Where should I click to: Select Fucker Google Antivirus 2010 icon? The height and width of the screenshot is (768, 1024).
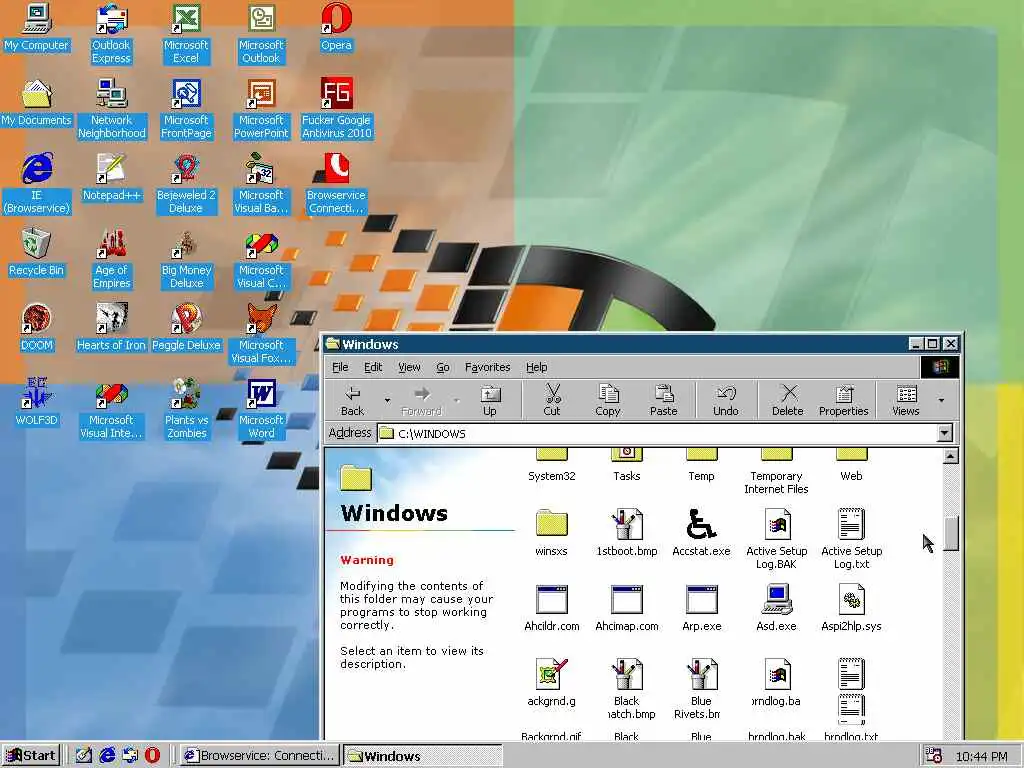tap(336, 109)
